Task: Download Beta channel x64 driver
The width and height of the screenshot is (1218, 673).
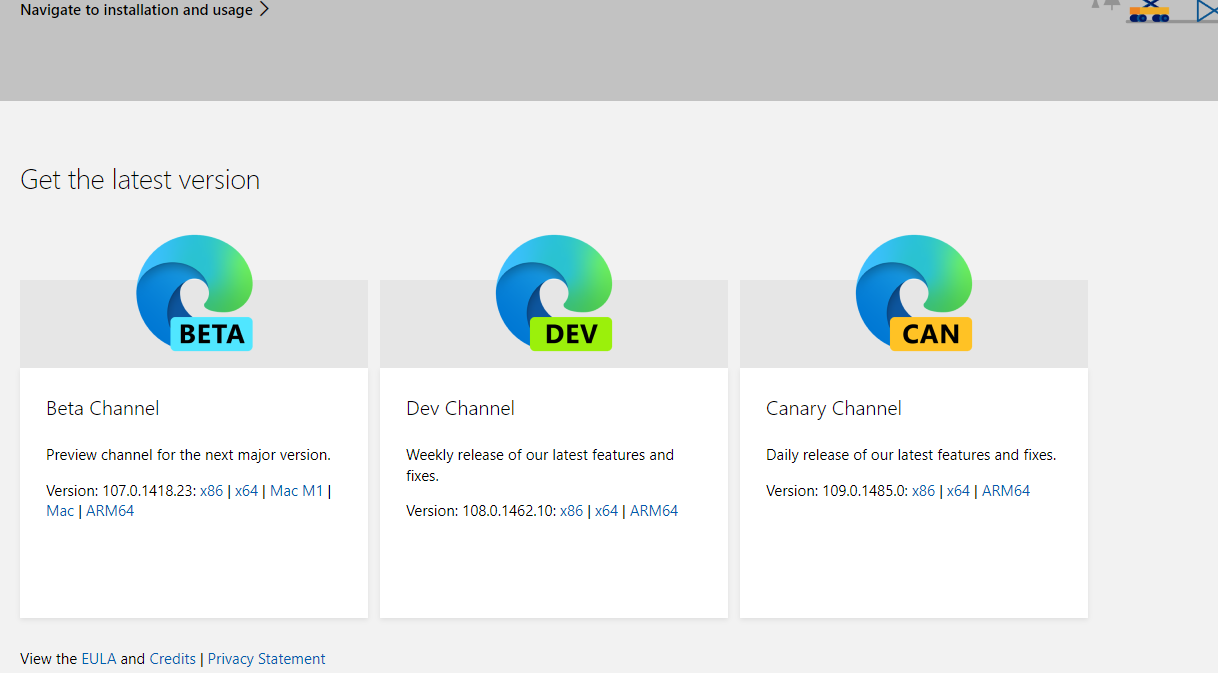Action: click(x=247, y=491)
